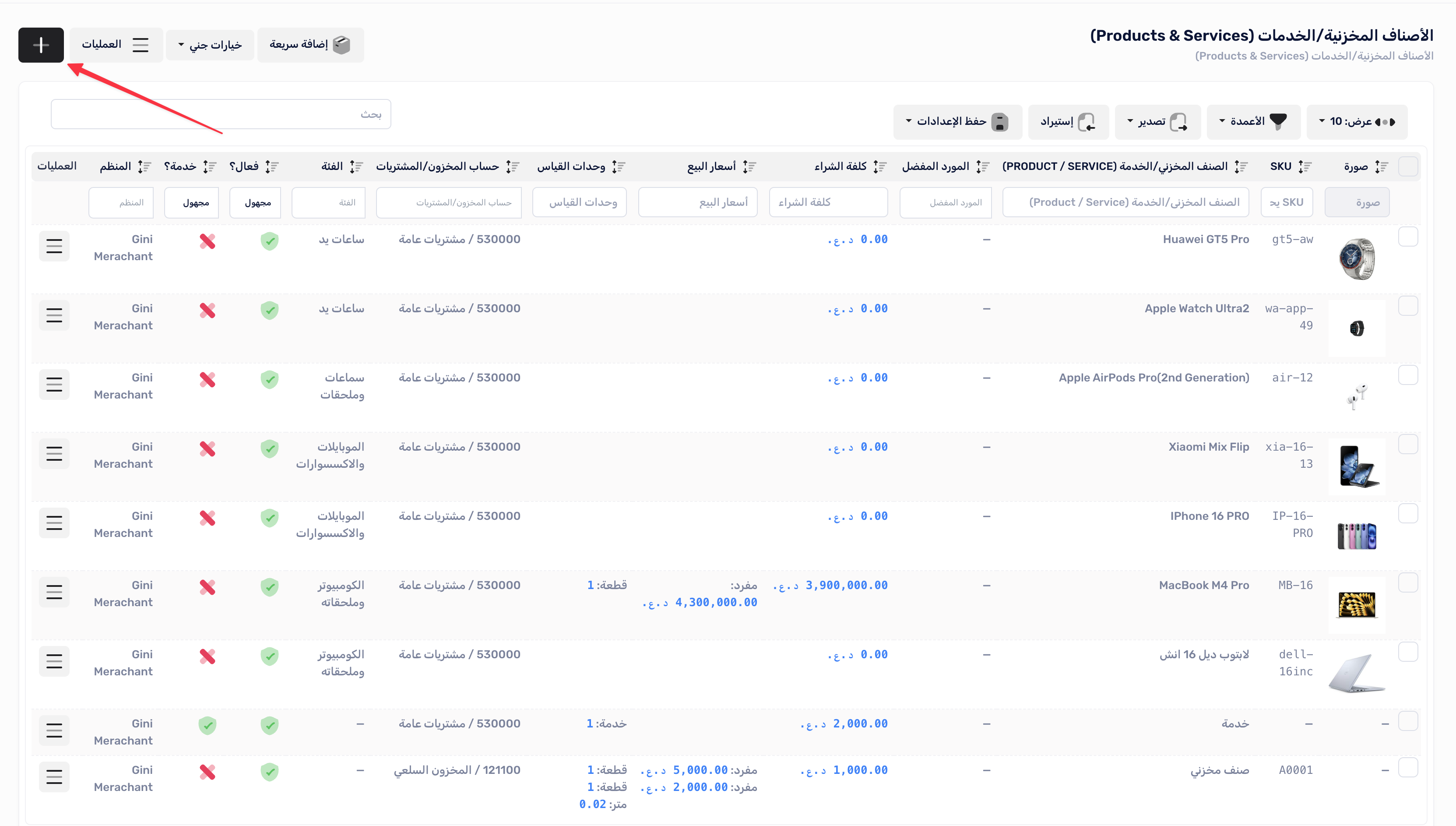Open row menu for MacBook M4 Pro

[x=54, y=592]
